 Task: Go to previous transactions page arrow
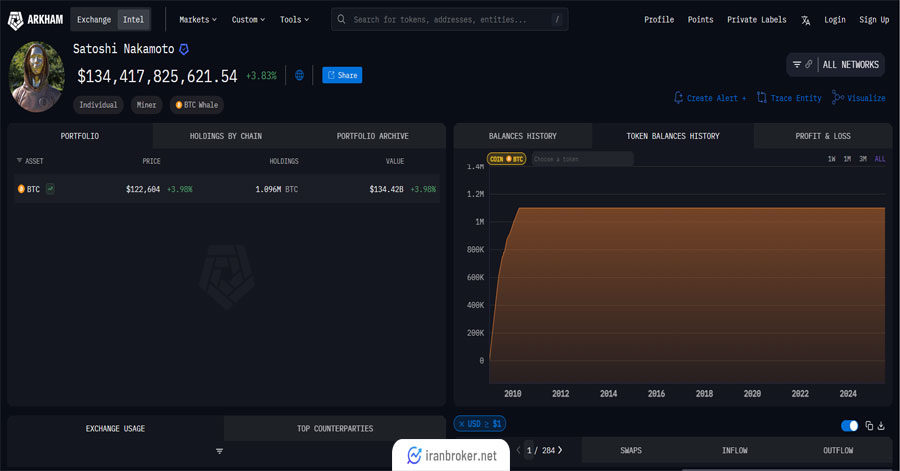518,450
